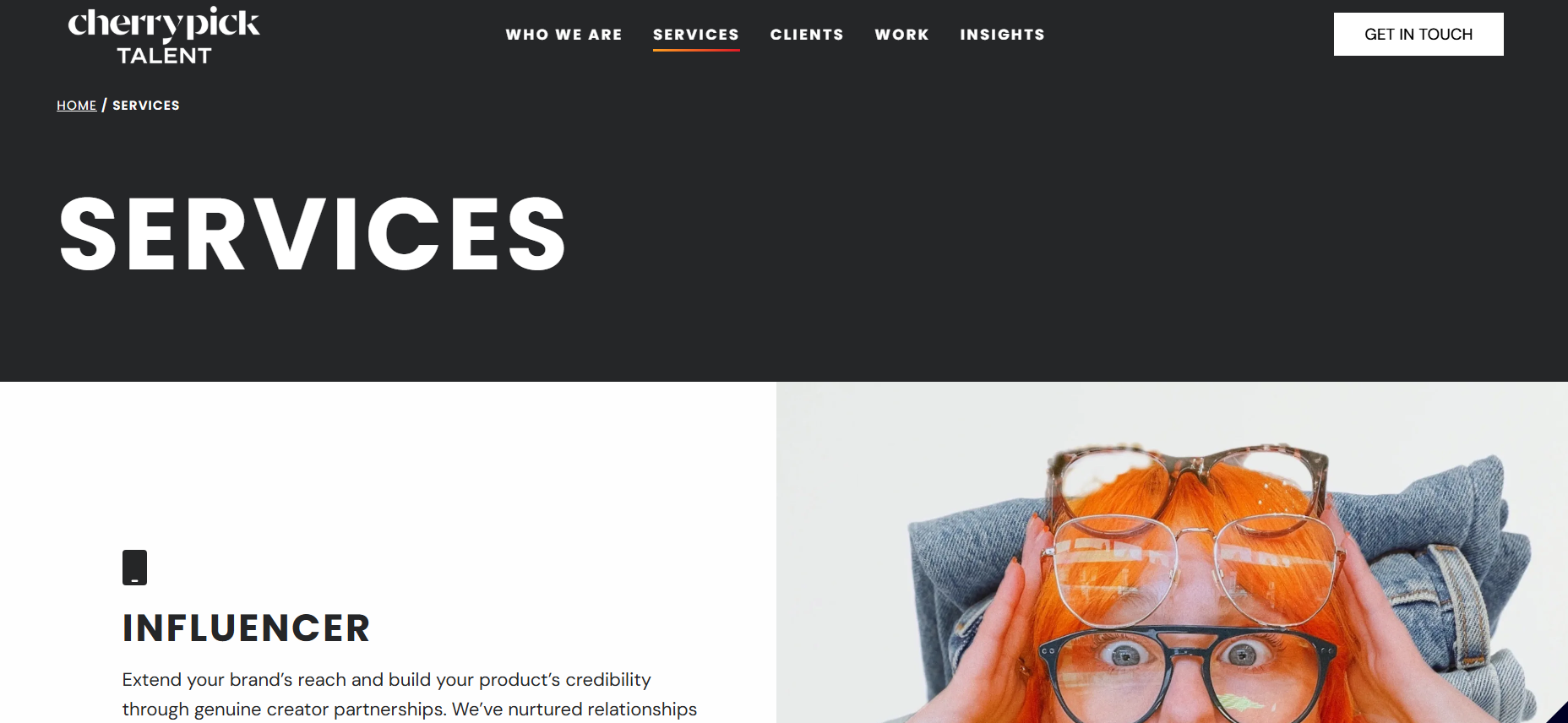The image size is (1568, 723).
Task: Click the large SERVICES page heading
Action: [313, 234]
